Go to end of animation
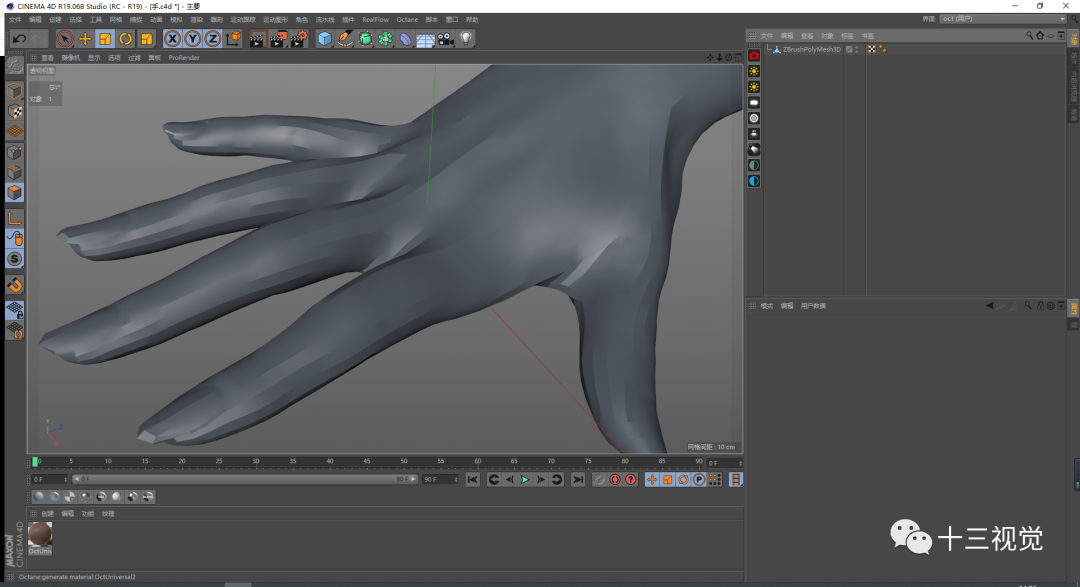This screenshot has height=587, width=1080. (578, 480)
